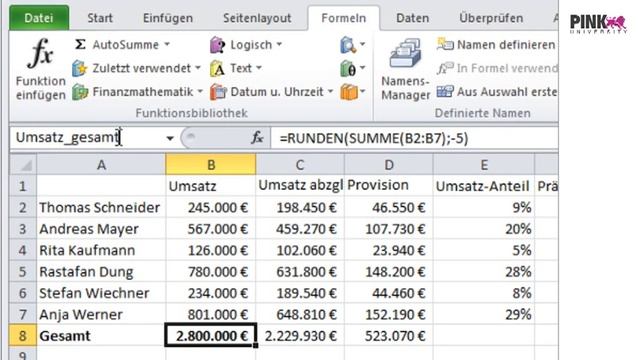Open the Zuletzt verwendet functions icon
The height and width of the screenshot is (360, 640).
(x=80, y=69)
